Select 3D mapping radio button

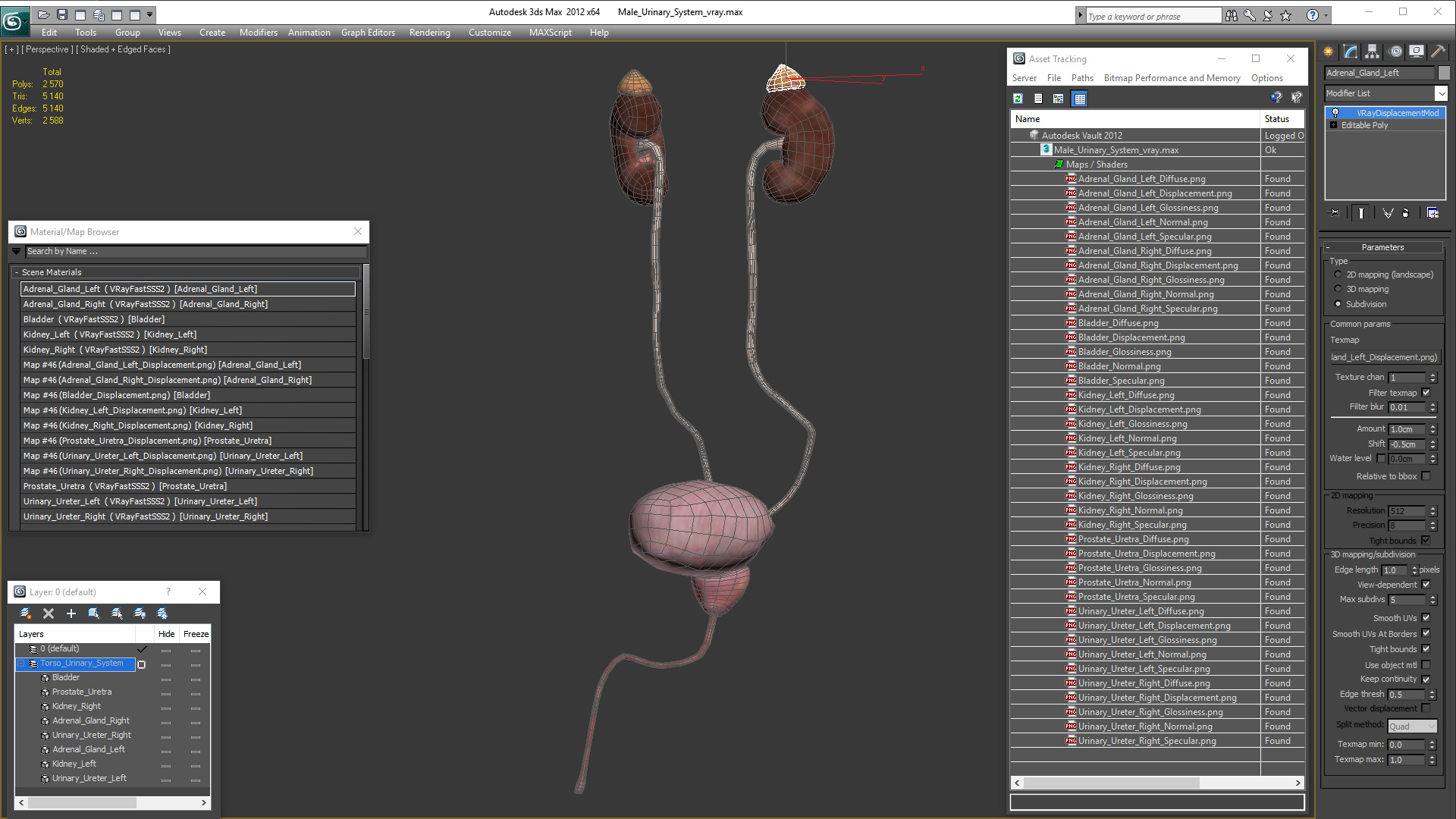click(1338, 289)
